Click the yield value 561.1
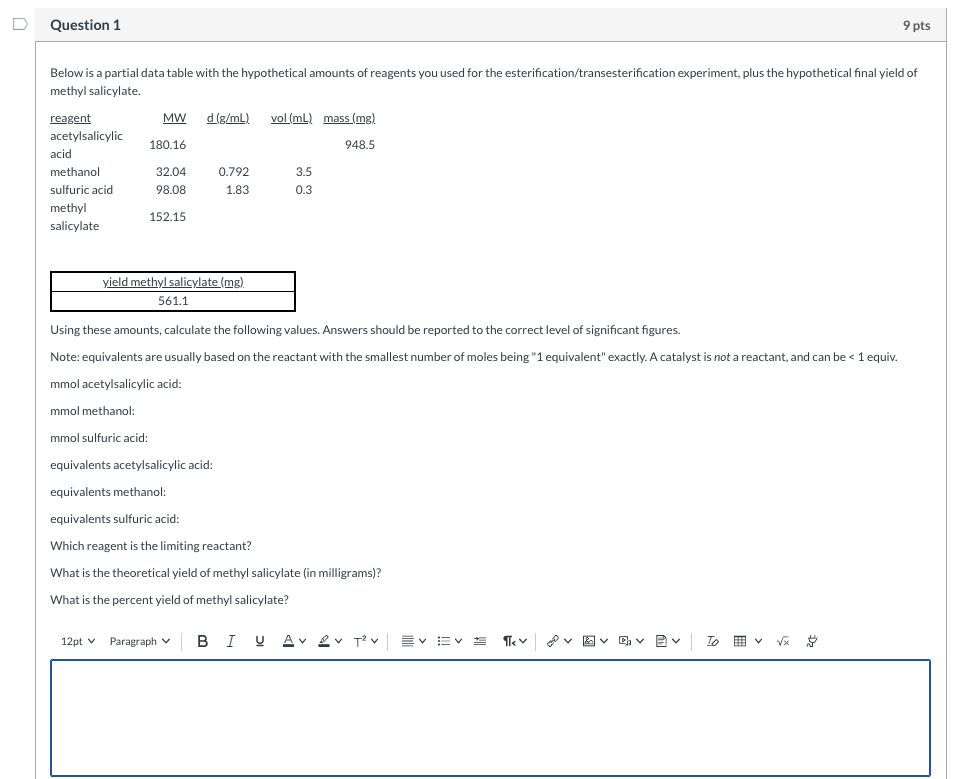Viewport: 958px width, 779px height. [173, 301]
